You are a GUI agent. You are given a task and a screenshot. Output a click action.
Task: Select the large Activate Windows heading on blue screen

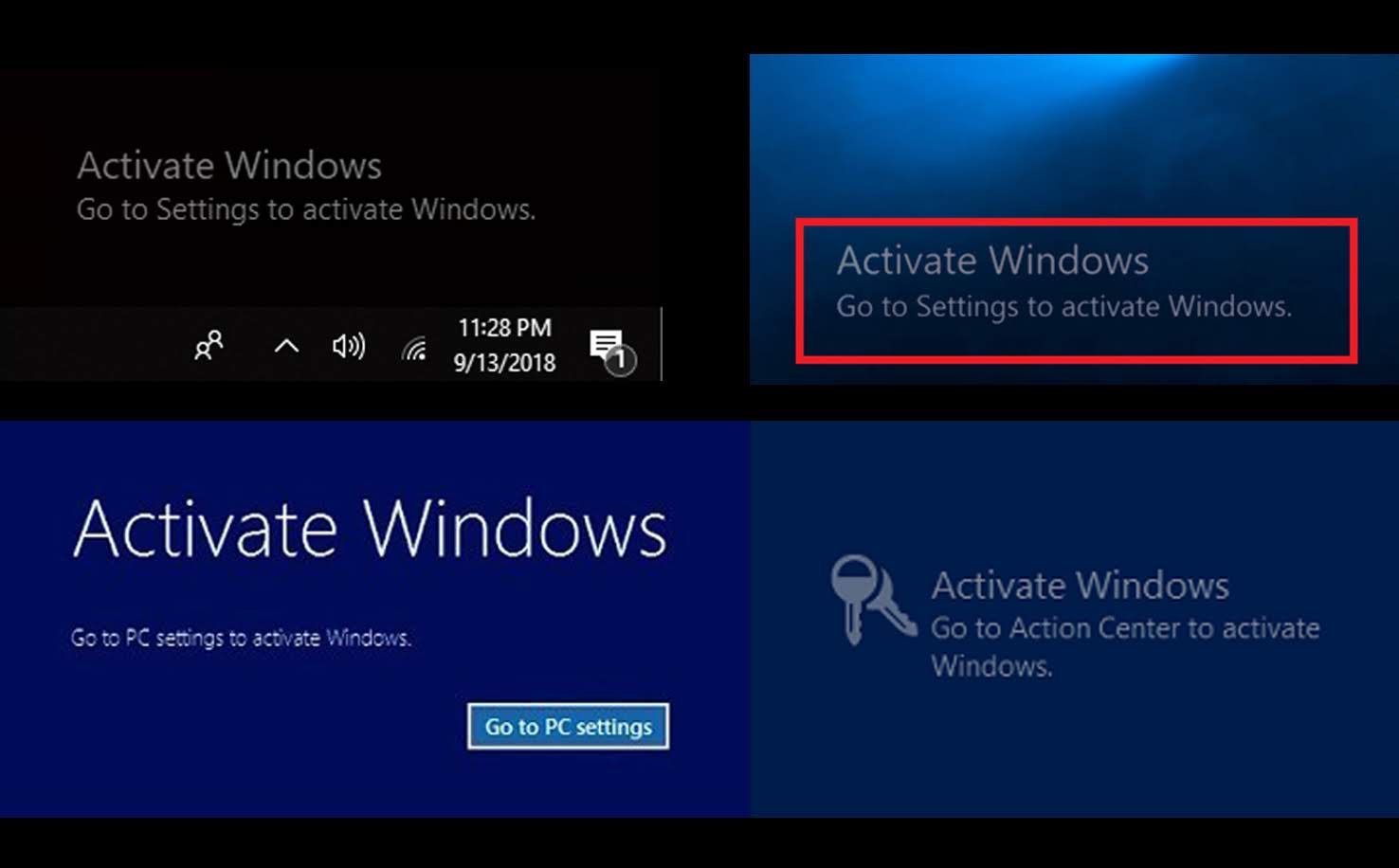(x=370, y=528)
